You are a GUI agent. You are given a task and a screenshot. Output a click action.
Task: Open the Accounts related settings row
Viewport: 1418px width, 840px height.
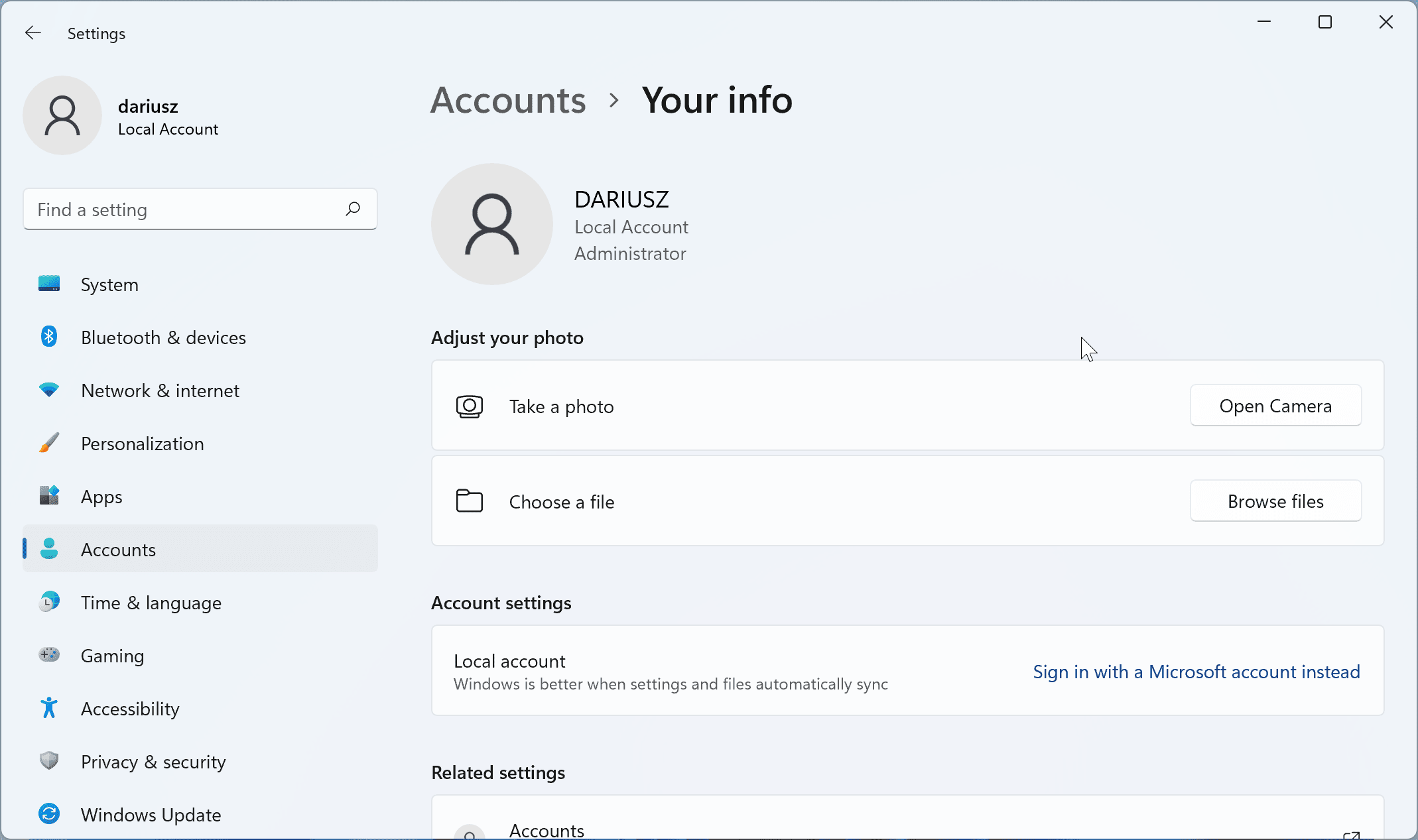pyautogui.click(x=907, y=818)
